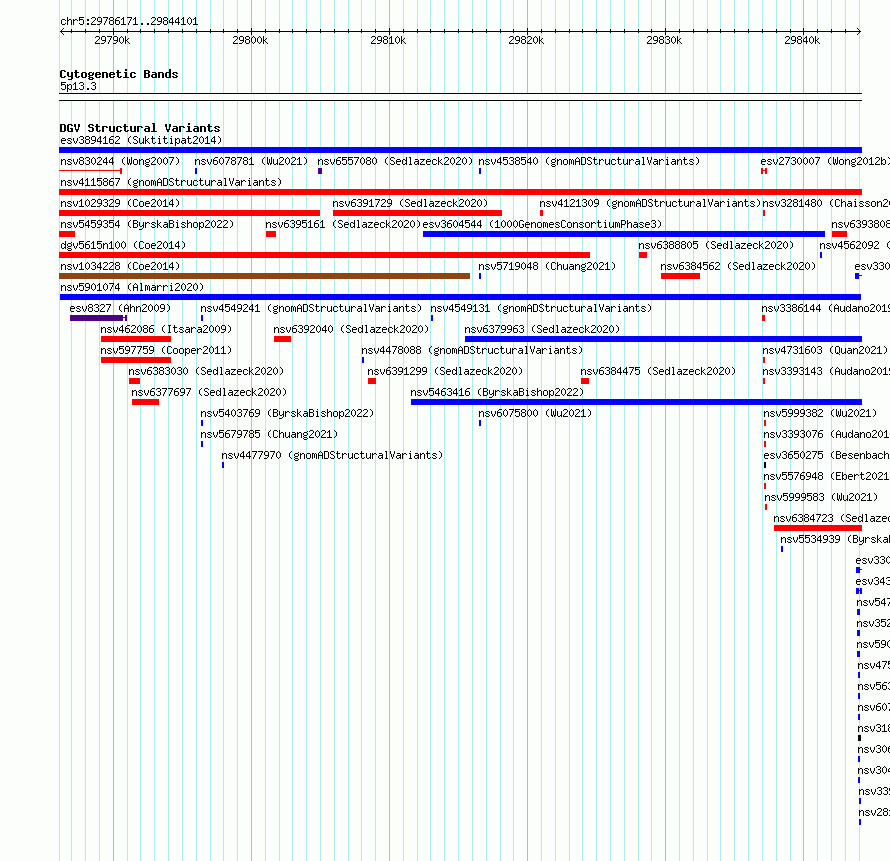Image resolution: width=890 pixels, height=861 pixels.
Task: Open nsv4549241 (gnomADStructuralVariants) variant
Action: (311, 308)
